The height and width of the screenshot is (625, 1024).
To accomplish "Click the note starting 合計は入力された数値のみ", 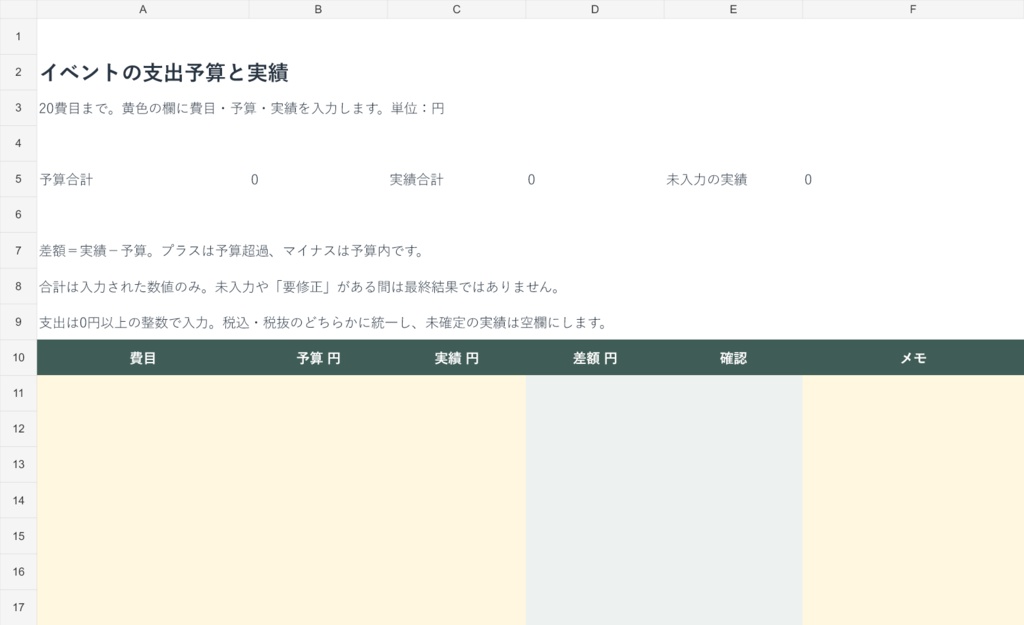I will [x=300, y=287].
